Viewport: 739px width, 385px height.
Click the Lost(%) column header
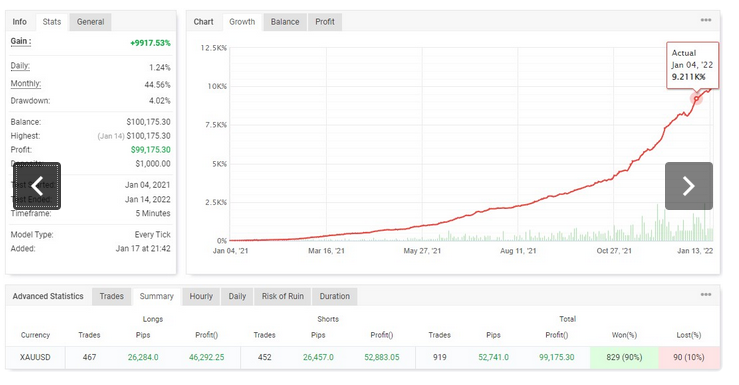689,335
